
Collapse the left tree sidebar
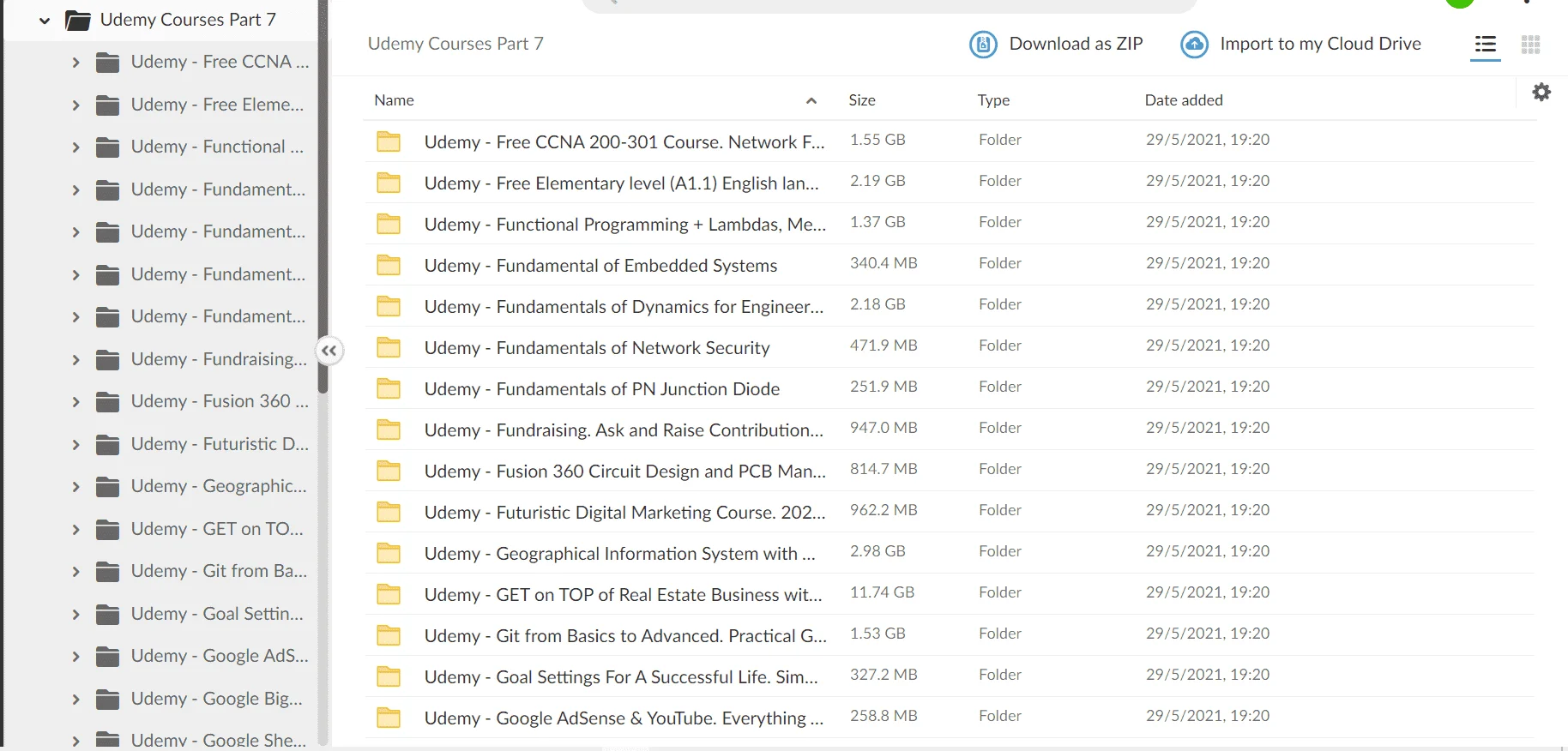(x=329, y=351)
